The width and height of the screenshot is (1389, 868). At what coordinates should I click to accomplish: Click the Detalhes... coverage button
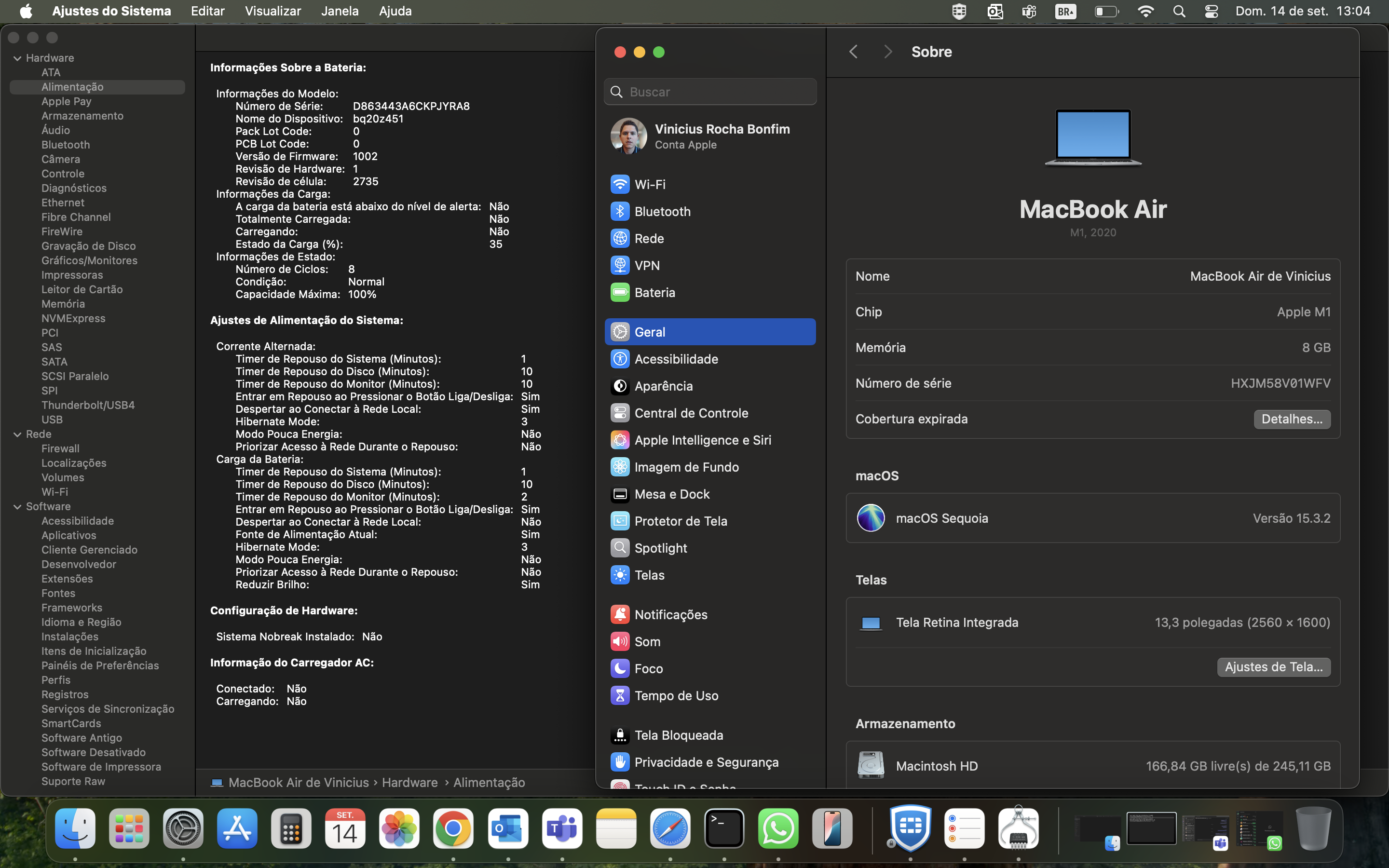(1292, 419)
